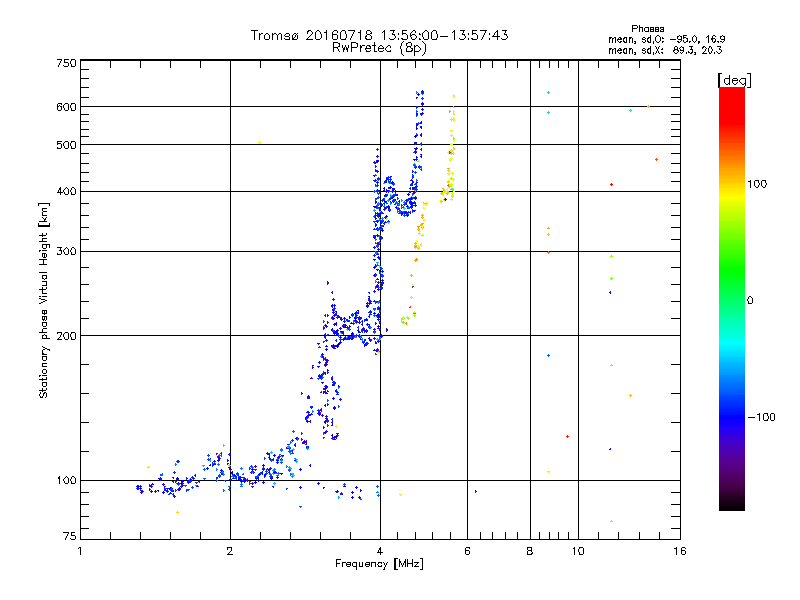Image resolution: width=800 pixels, height=600 pixels.
Task: Click the 'Phases' header label
Action: coord(647,29)
